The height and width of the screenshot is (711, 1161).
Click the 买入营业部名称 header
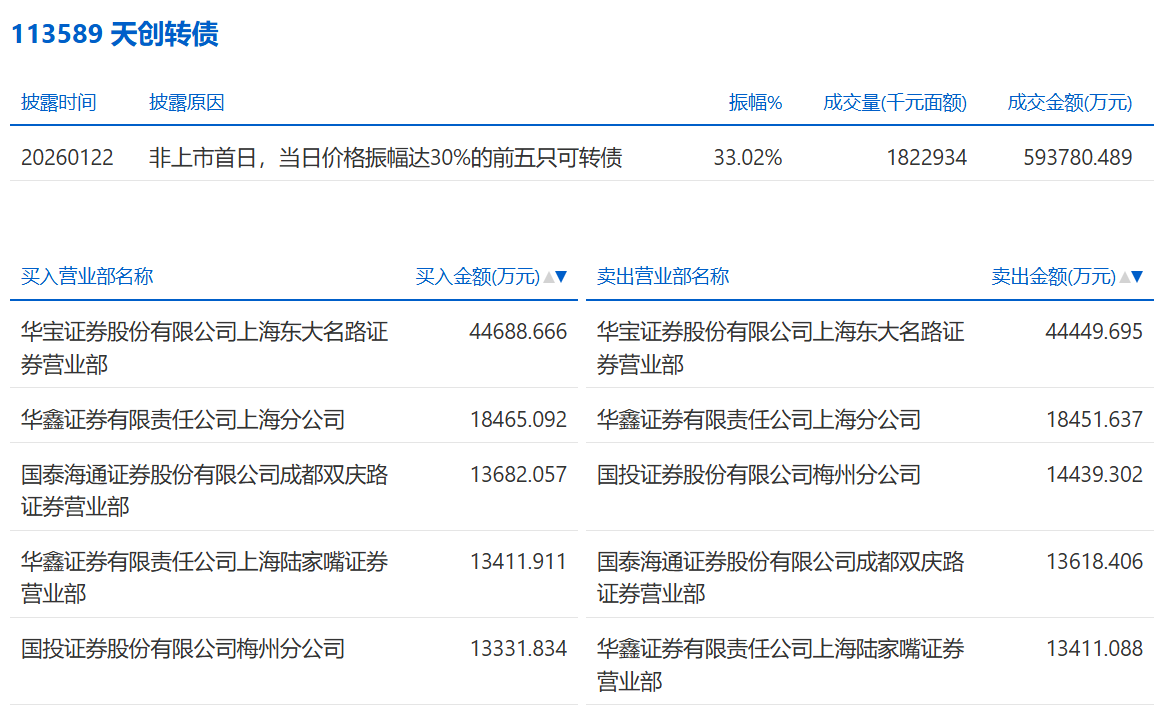[87, 276]
